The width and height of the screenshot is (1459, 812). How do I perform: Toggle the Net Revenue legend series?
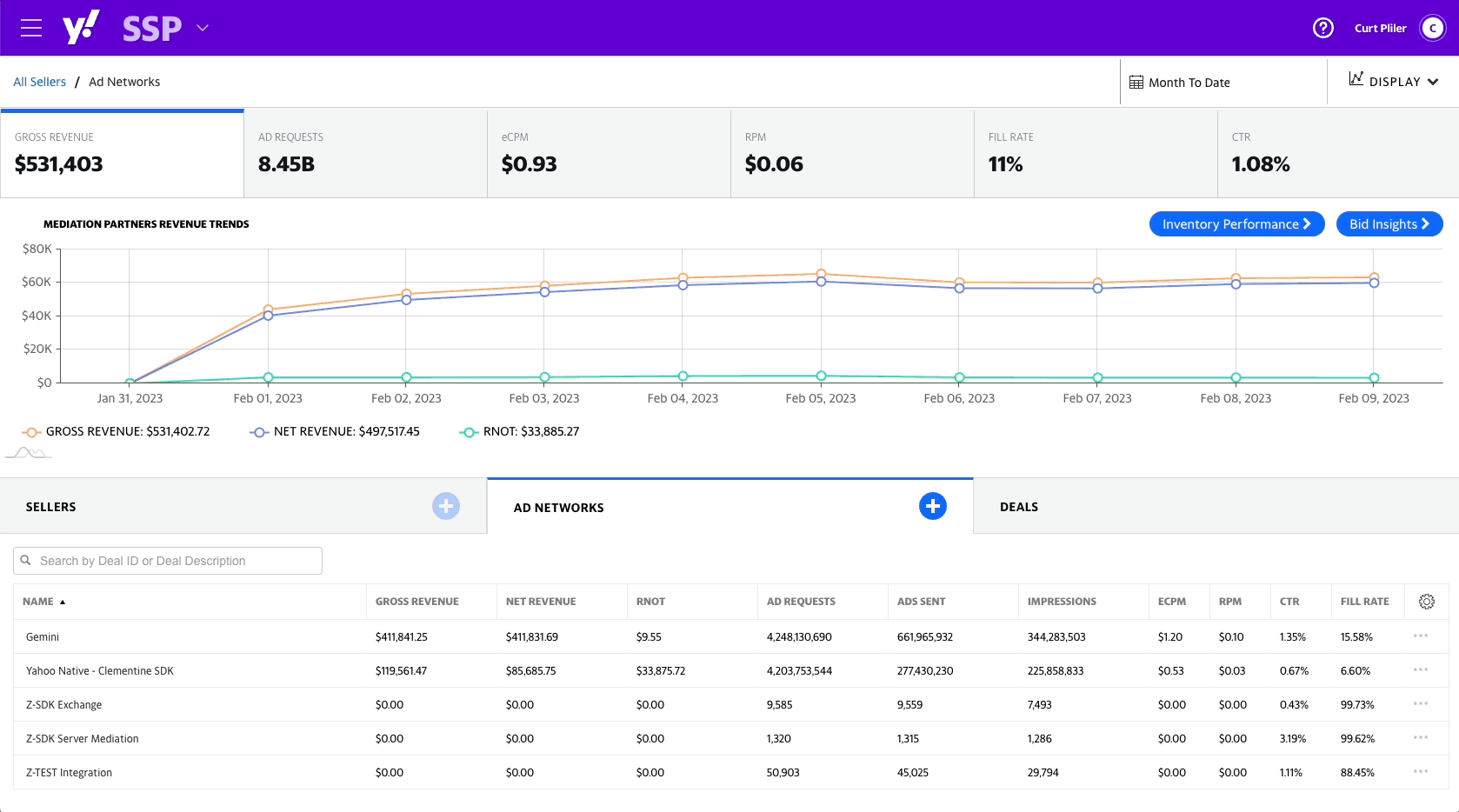pyautogui.click(x=336, y=432)
